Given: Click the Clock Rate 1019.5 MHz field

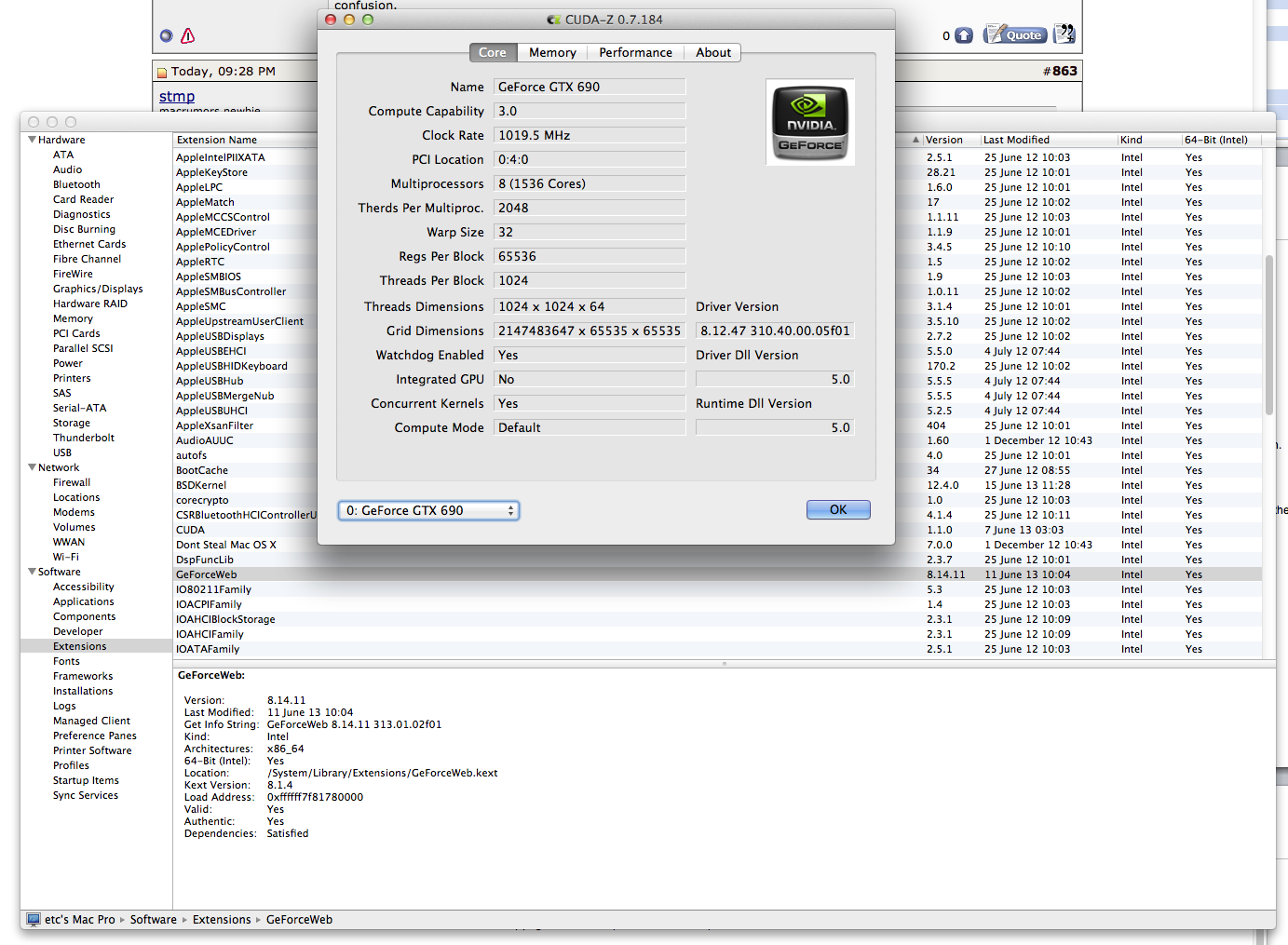Looking at the screenshot, I should (x=590, y=135).
